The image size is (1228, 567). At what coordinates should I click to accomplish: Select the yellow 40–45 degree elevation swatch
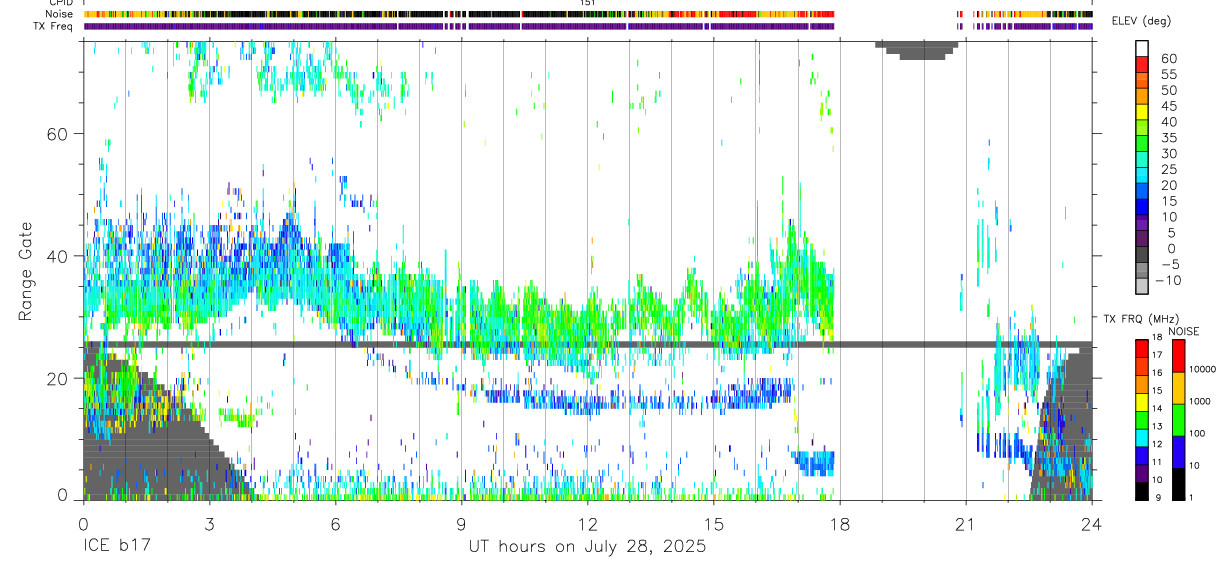[x=1142, y=113]
